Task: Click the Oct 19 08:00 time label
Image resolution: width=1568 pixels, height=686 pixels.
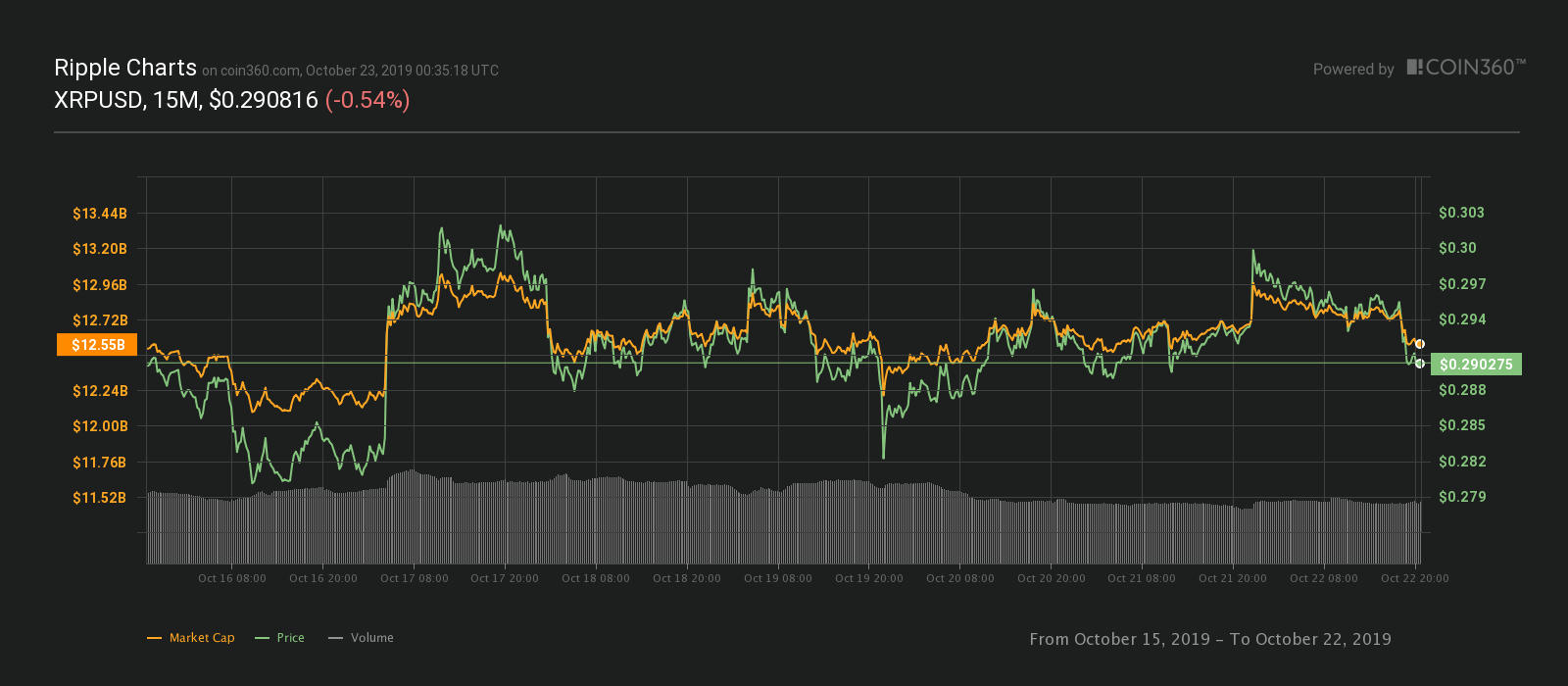Action: [x=778, y=578]
